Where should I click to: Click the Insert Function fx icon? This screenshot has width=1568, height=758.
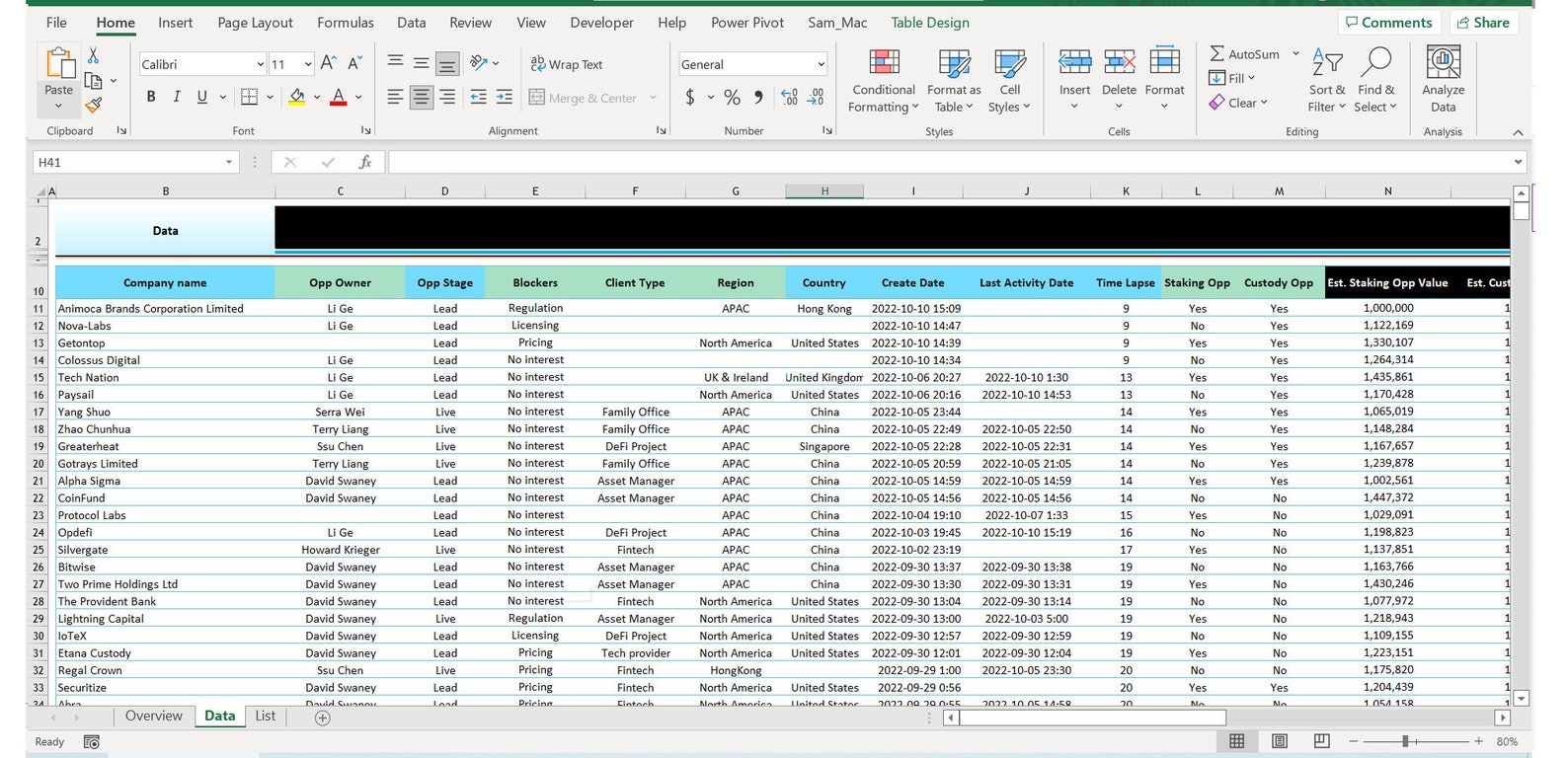(364, 162)
